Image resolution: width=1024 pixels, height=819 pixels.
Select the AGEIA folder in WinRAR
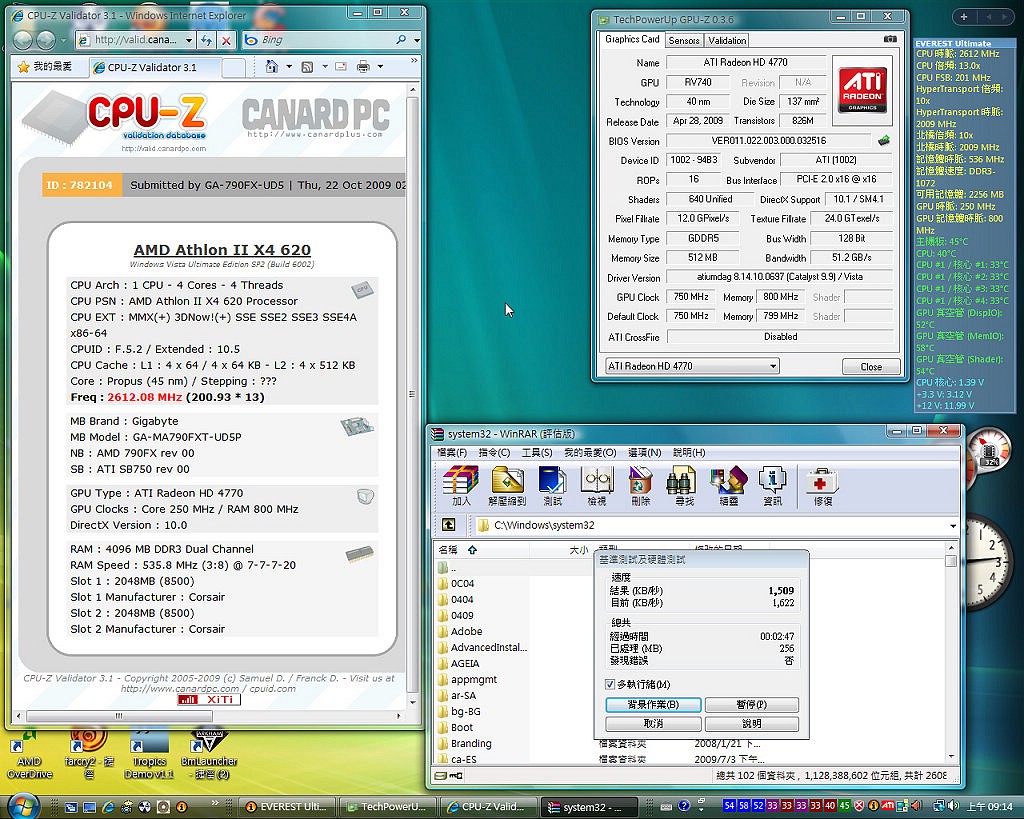coord(465,664)
